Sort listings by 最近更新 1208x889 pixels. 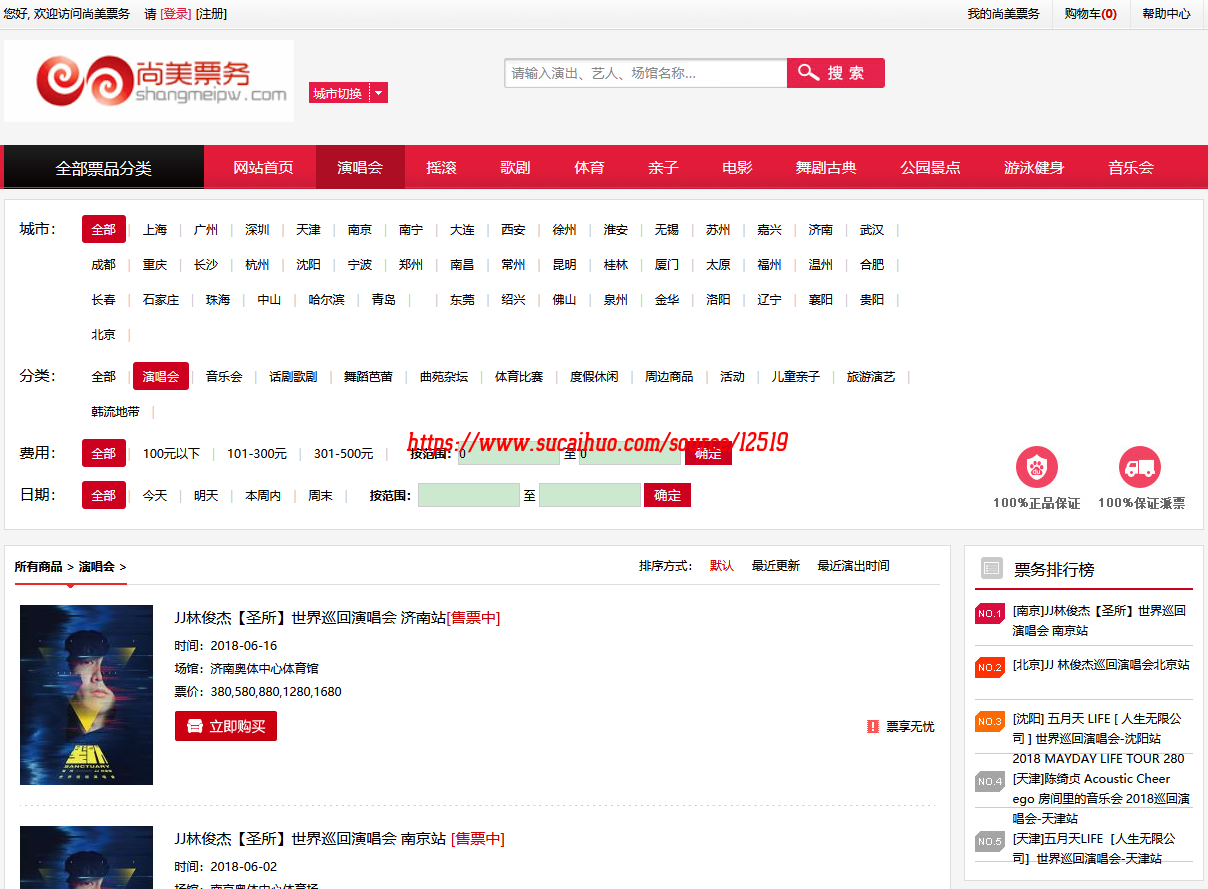(x=775, y=566)
